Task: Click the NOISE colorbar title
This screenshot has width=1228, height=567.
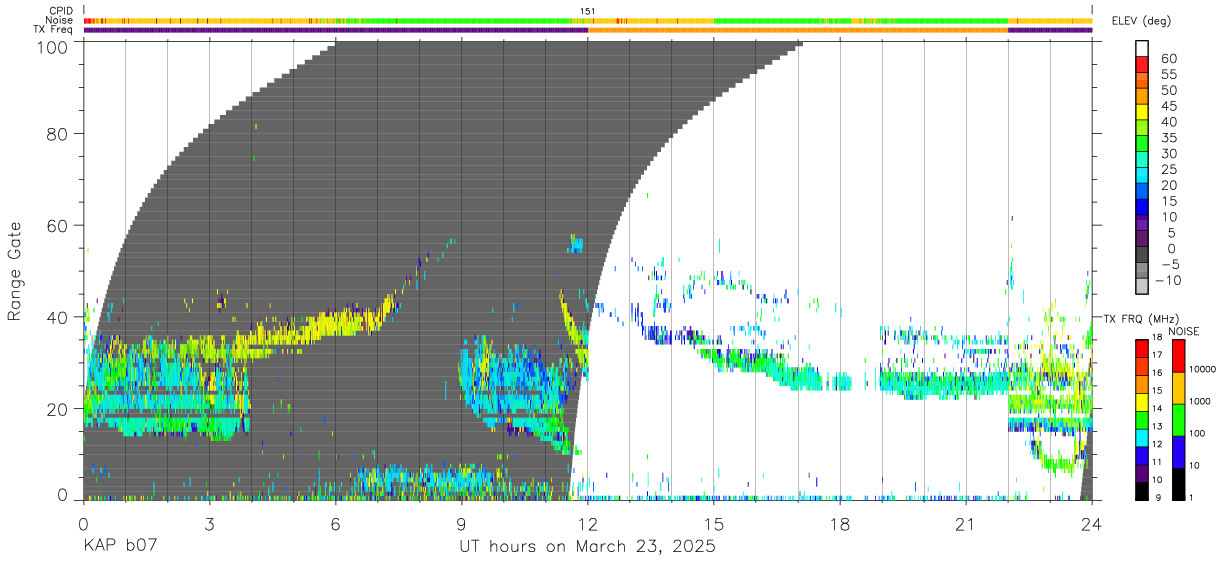Action: 1182,331
